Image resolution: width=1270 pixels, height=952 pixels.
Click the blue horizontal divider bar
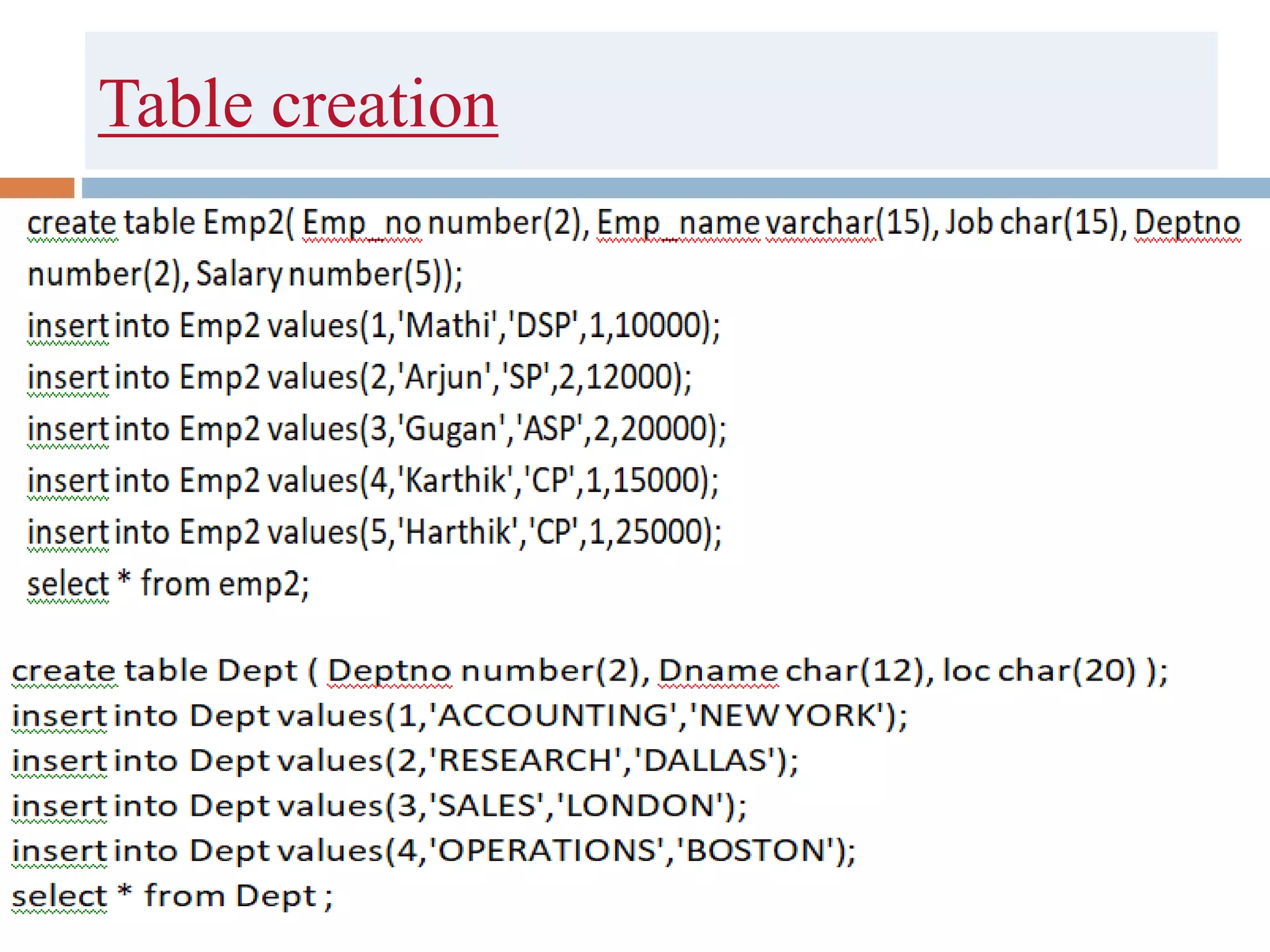(x=675, y=188)
